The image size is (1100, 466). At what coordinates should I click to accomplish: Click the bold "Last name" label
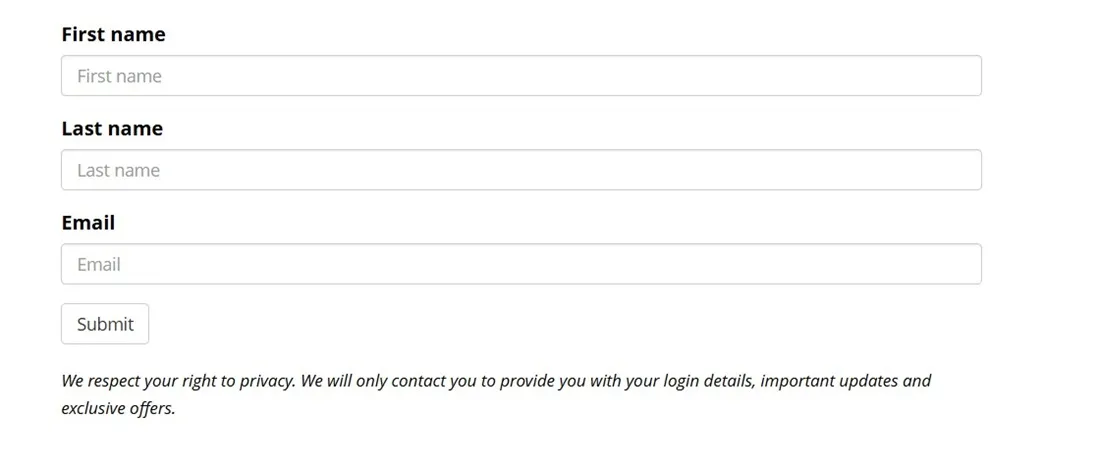112,129
